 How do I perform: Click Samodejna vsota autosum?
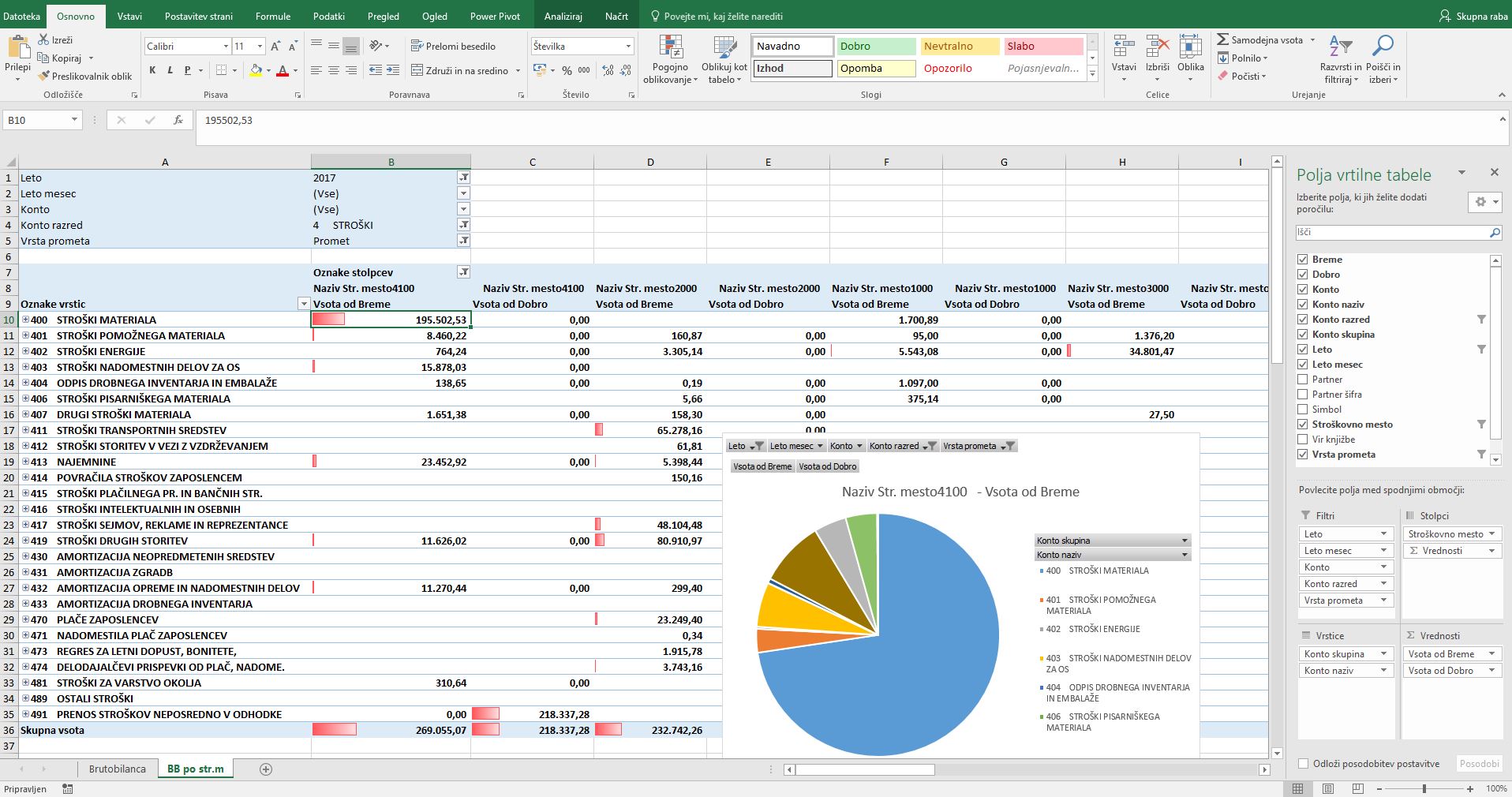point(1259,39)
